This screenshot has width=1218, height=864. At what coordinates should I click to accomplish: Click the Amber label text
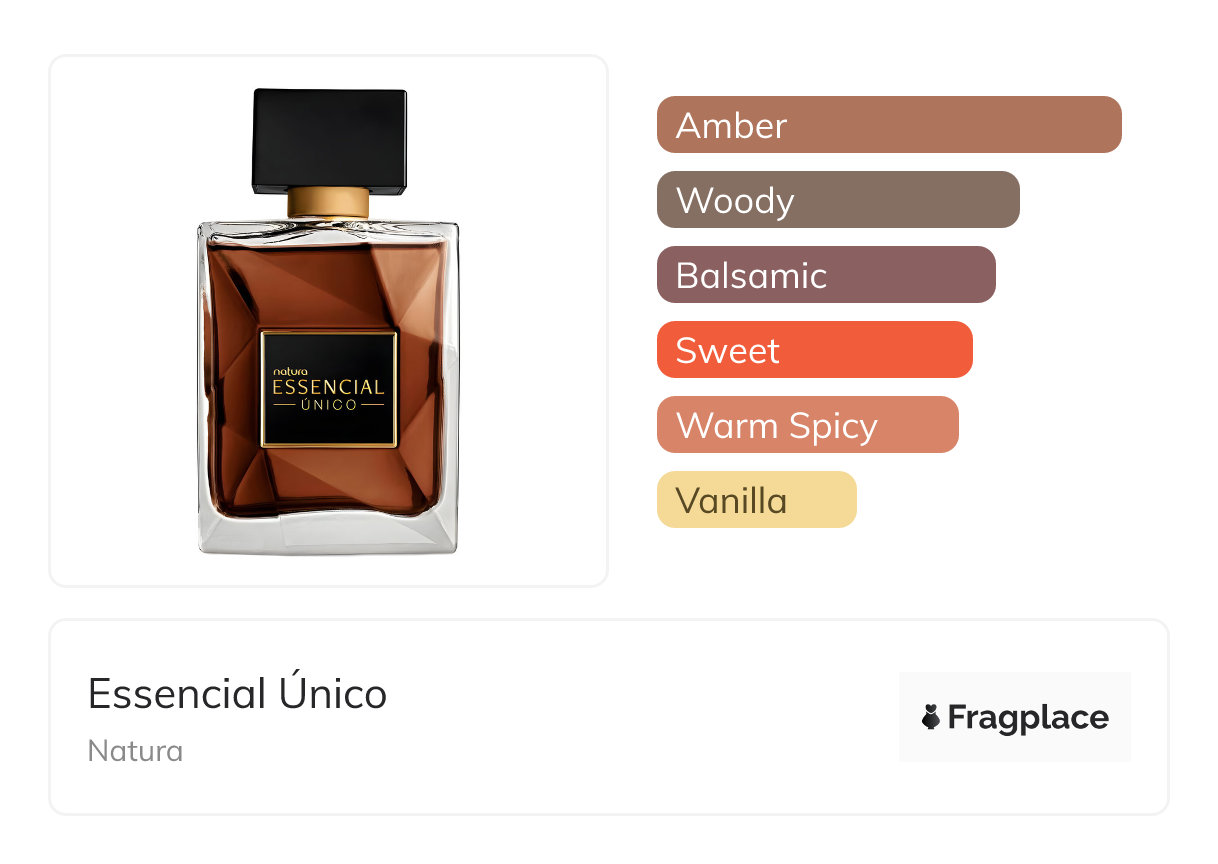point(731,126)
